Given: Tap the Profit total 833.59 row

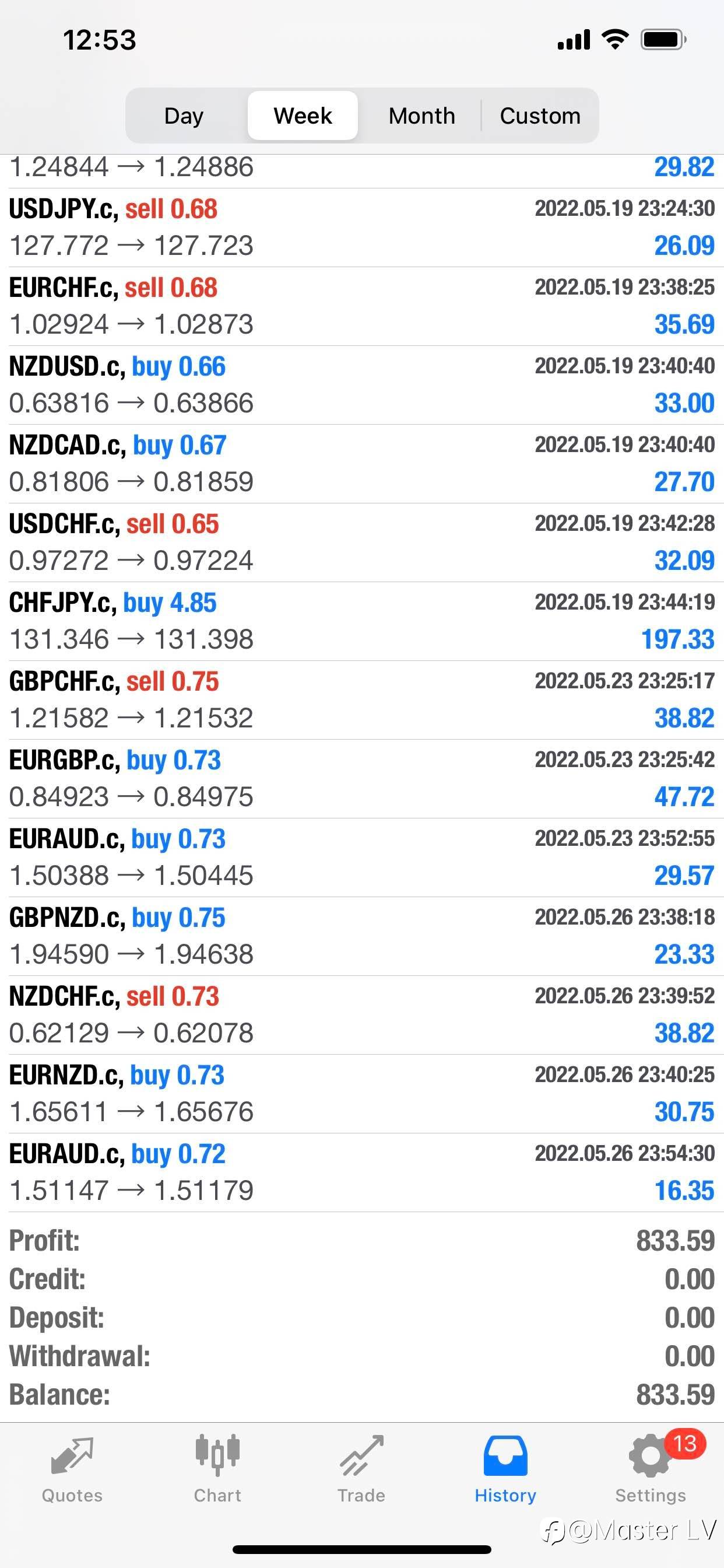Looking at the screenshot, I should click(361, 1241).
